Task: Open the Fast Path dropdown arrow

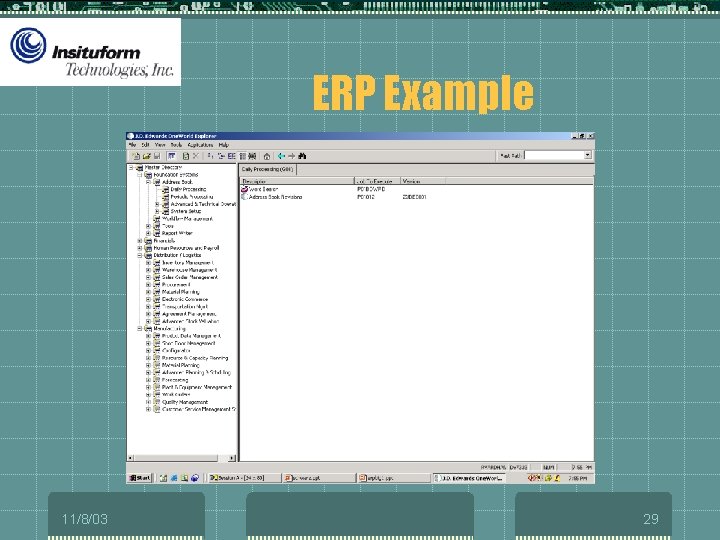Action: click(x=588, y=155)
